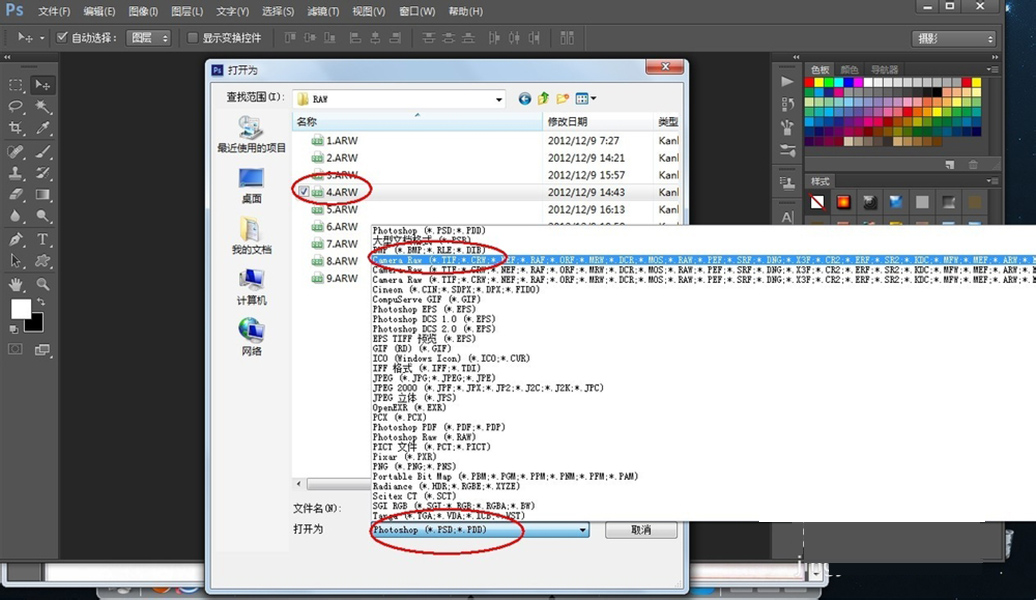Select the Zoom tool in the toolbox
This screenshot has height=600, width=1036.
point(43,284)
